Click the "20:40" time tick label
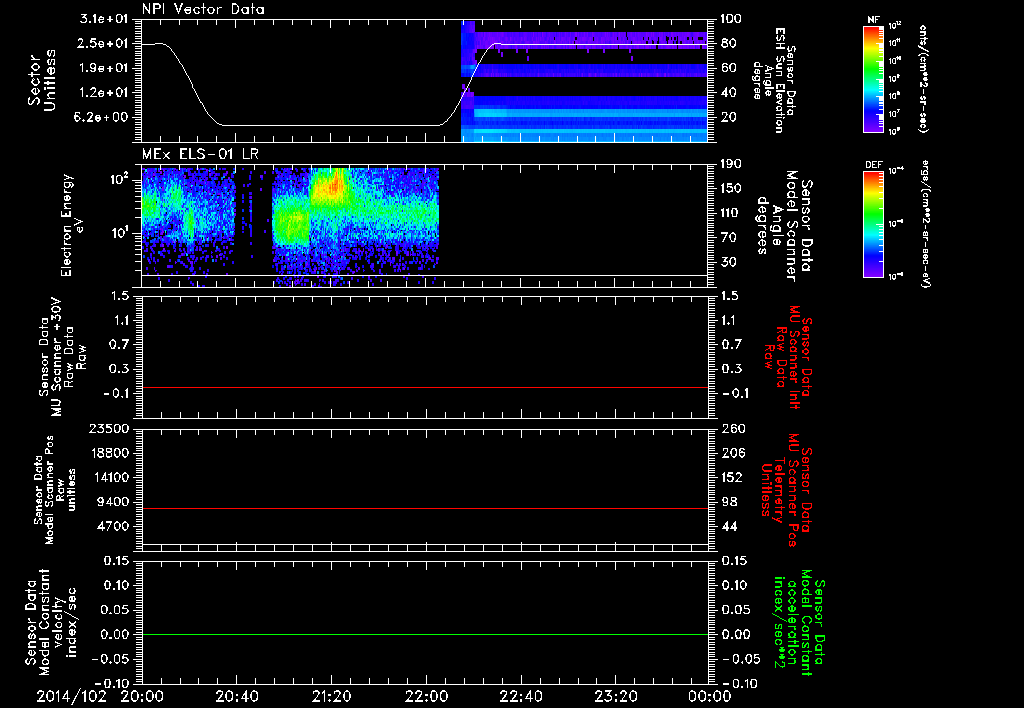1024x708 pixels. tap(236, 696)
